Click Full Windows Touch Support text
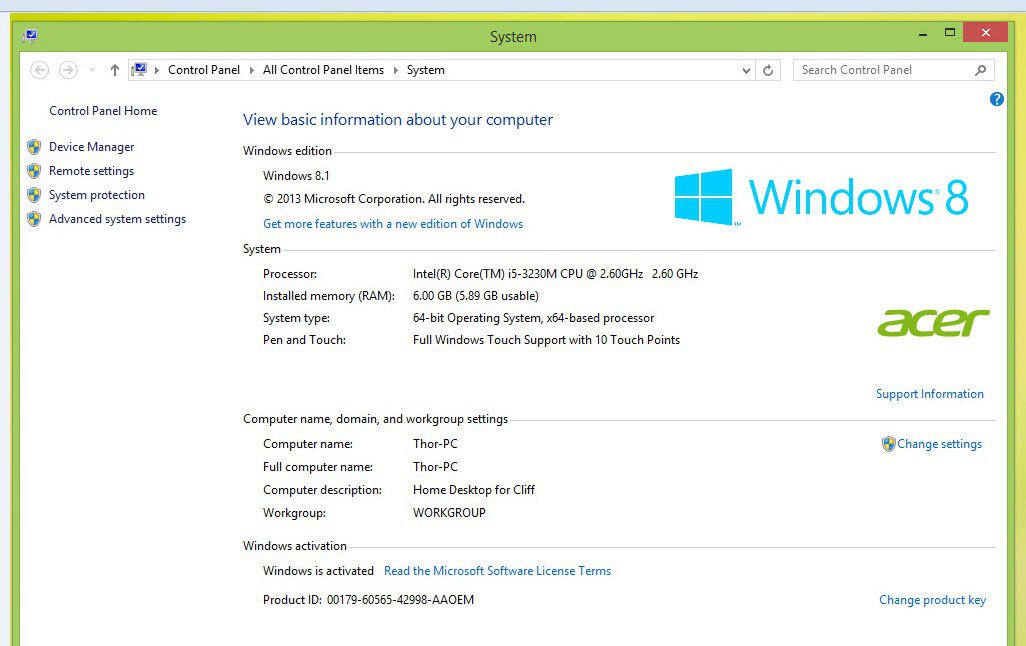 tap(546, 340)
